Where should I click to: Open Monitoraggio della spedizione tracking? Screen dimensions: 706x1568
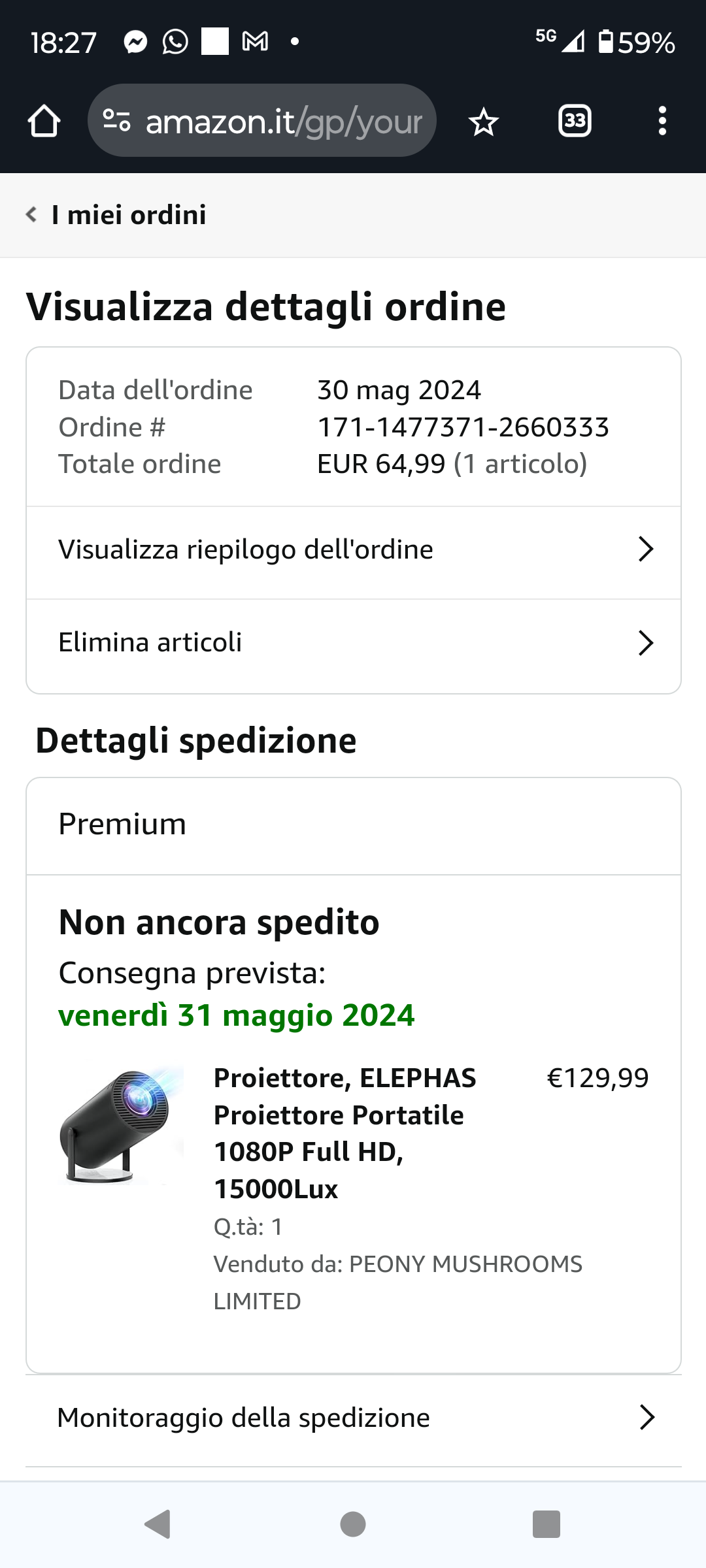244,1418
